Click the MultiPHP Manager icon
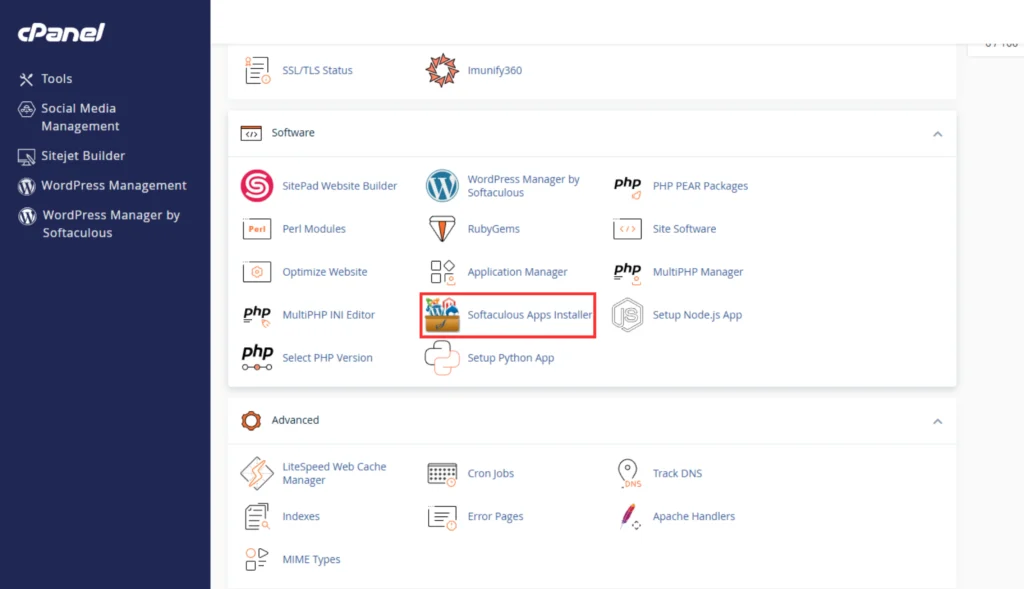The image size is (1024, 589). click(x=627, y=273)
